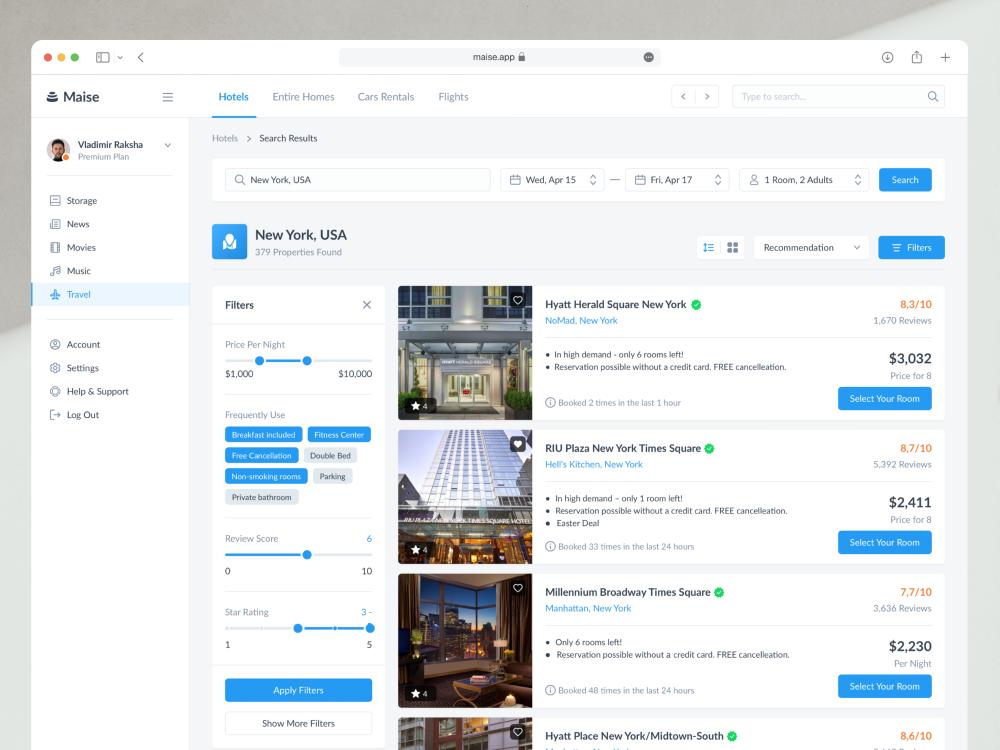Image resolution: width=1000 pixels, height=750 pixels.
Task: Switch to the Hotels tab
Action: [x=233, y=97]
